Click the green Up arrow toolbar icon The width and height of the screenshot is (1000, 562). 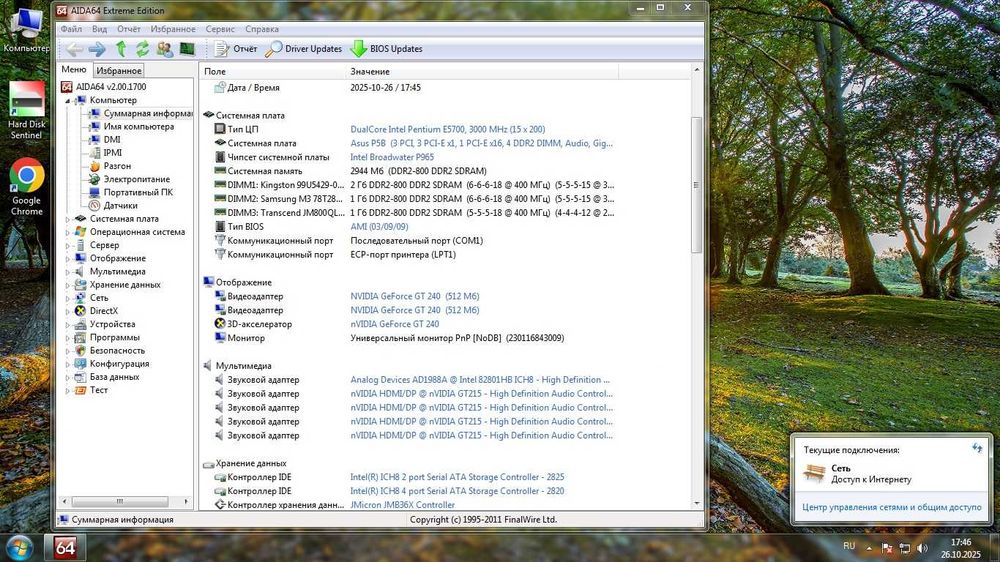121,48
